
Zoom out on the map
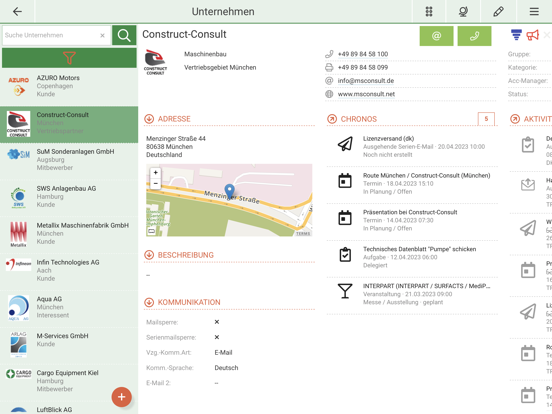(156, 183)
